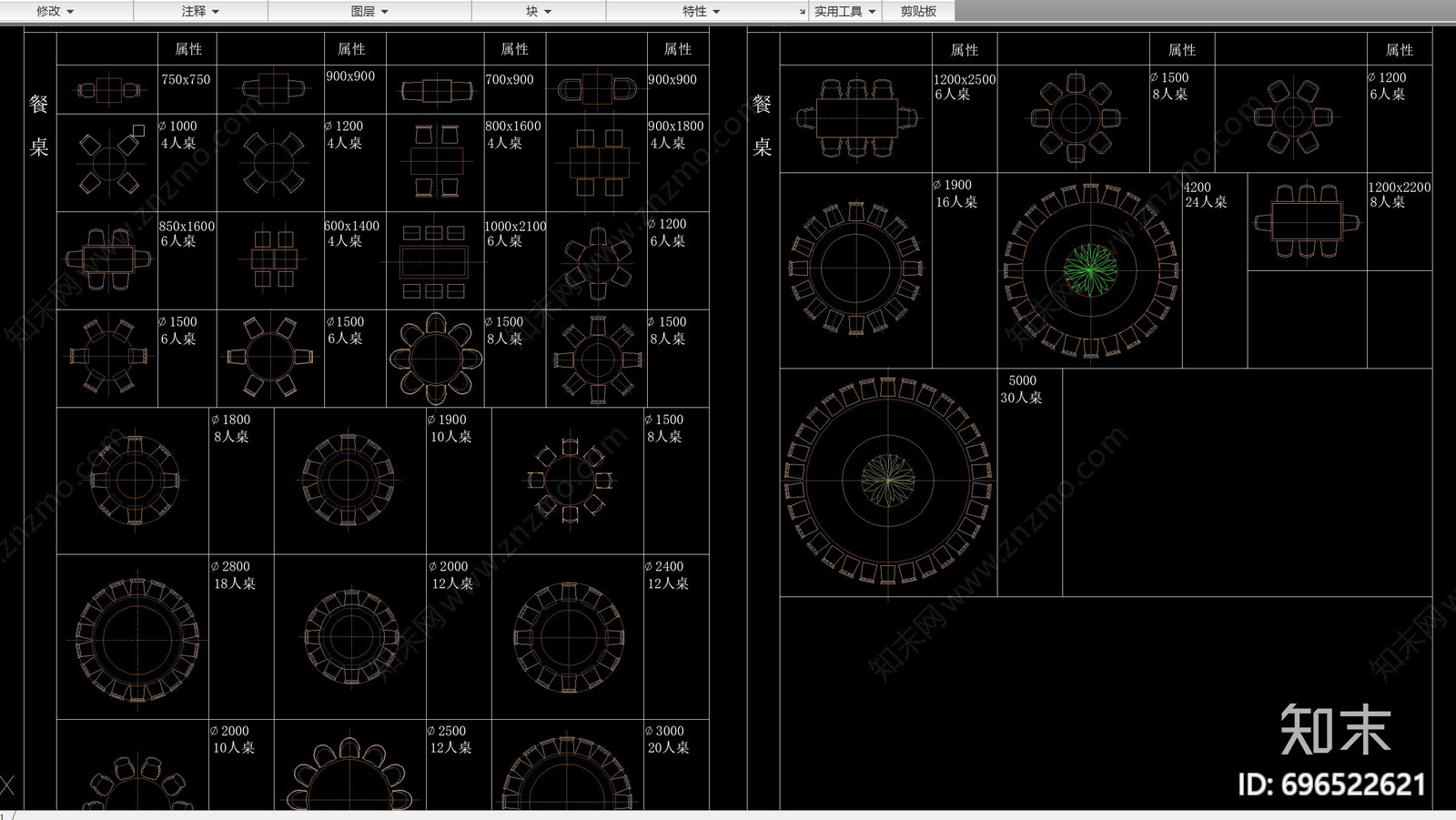Viewport: 1456px width, 820px height.
Task: Expand the 实用工具 panel dropdown
Action: click(x=844, y=11)
